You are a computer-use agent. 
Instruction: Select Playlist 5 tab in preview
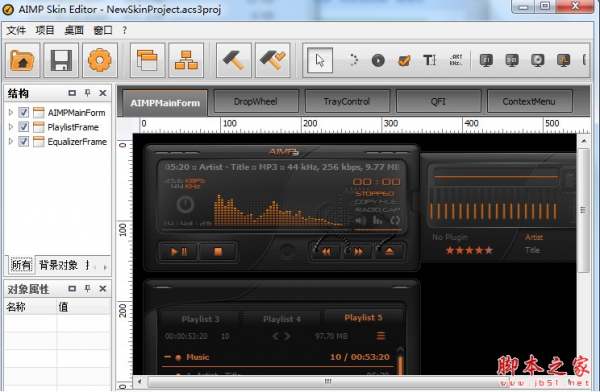(363, 317)
